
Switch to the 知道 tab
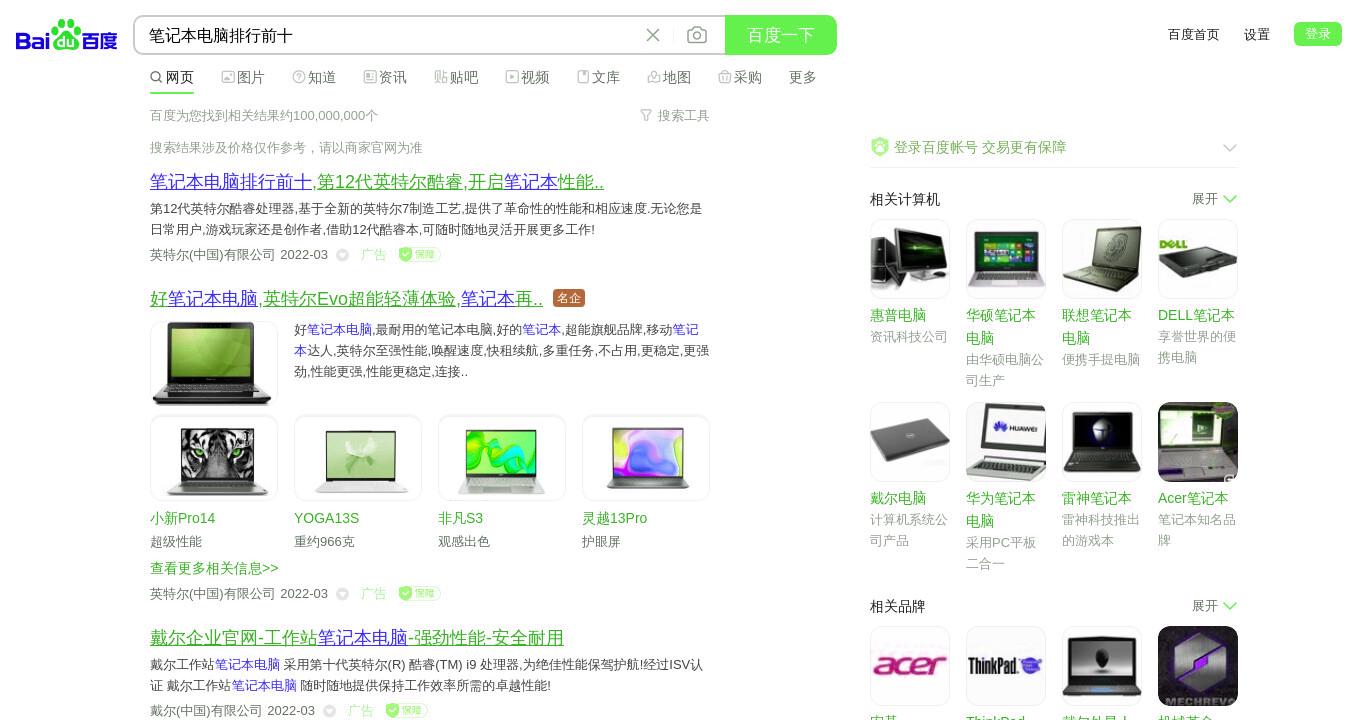click(314, 77)
